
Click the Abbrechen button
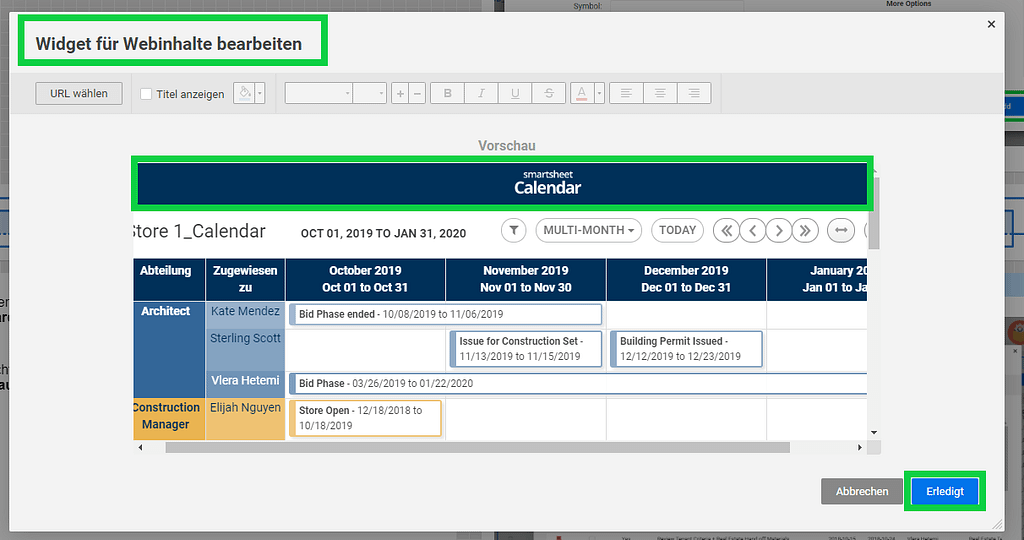coord(862,492)
